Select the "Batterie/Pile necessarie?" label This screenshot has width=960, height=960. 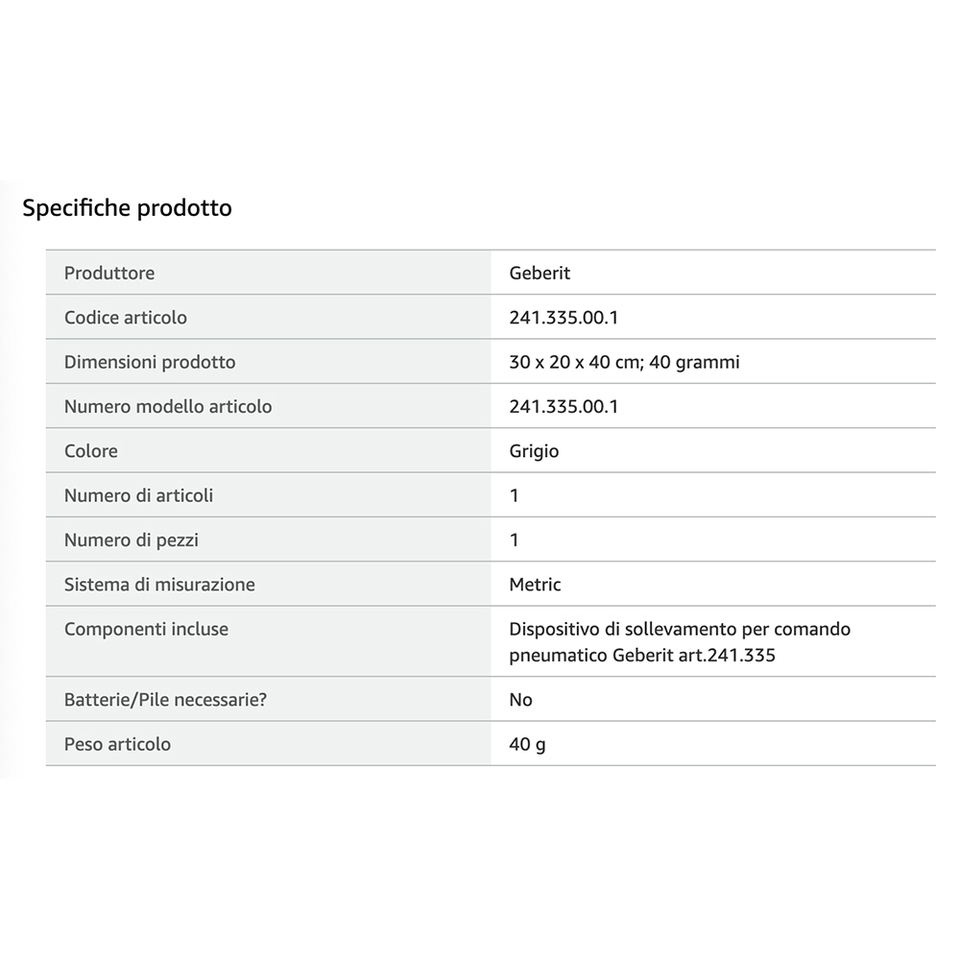click(165, 699)
